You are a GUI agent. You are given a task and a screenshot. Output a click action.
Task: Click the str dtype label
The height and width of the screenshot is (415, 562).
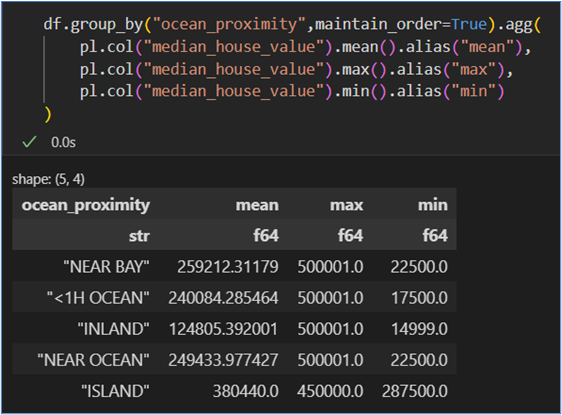tap(139, 236)
